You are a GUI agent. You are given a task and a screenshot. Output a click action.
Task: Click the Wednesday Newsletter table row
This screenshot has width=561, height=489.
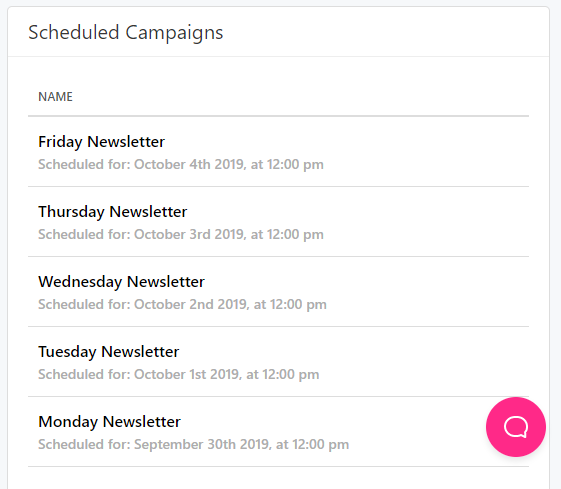[278, 292]
